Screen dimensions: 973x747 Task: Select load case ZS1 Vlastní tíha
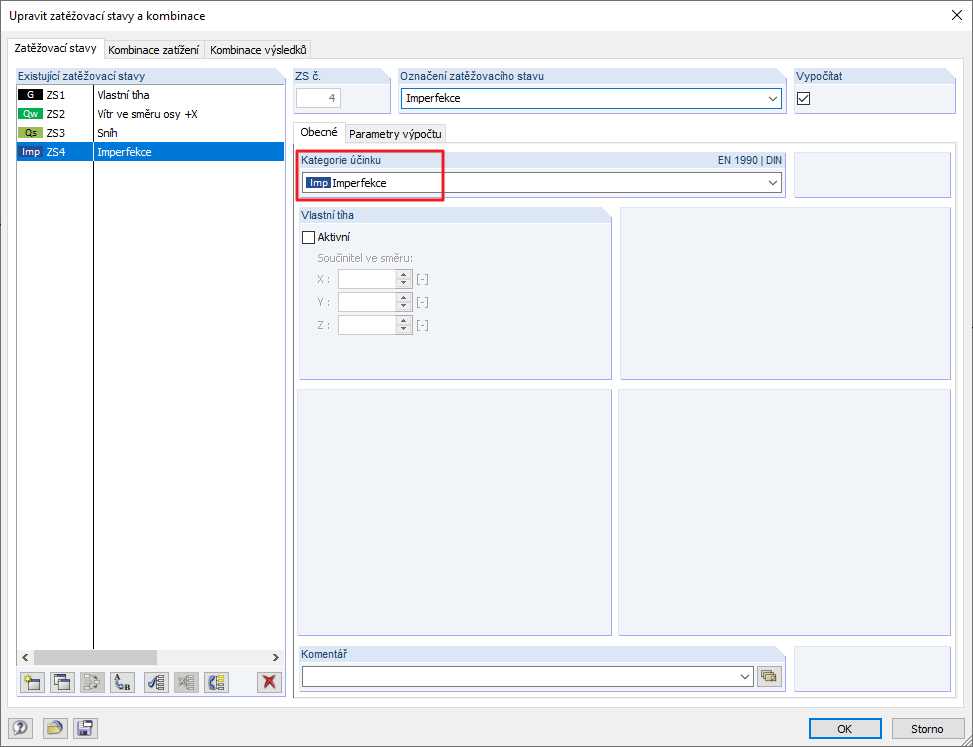[x=150, y=95]
